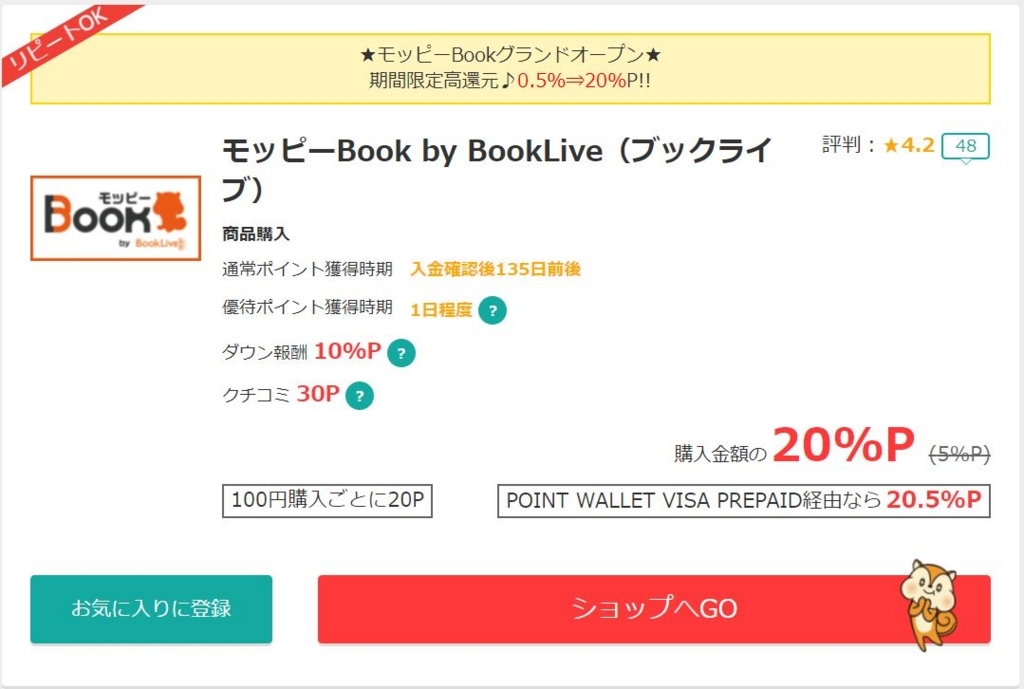Click the 商品購入 category label

click(255, 234)
